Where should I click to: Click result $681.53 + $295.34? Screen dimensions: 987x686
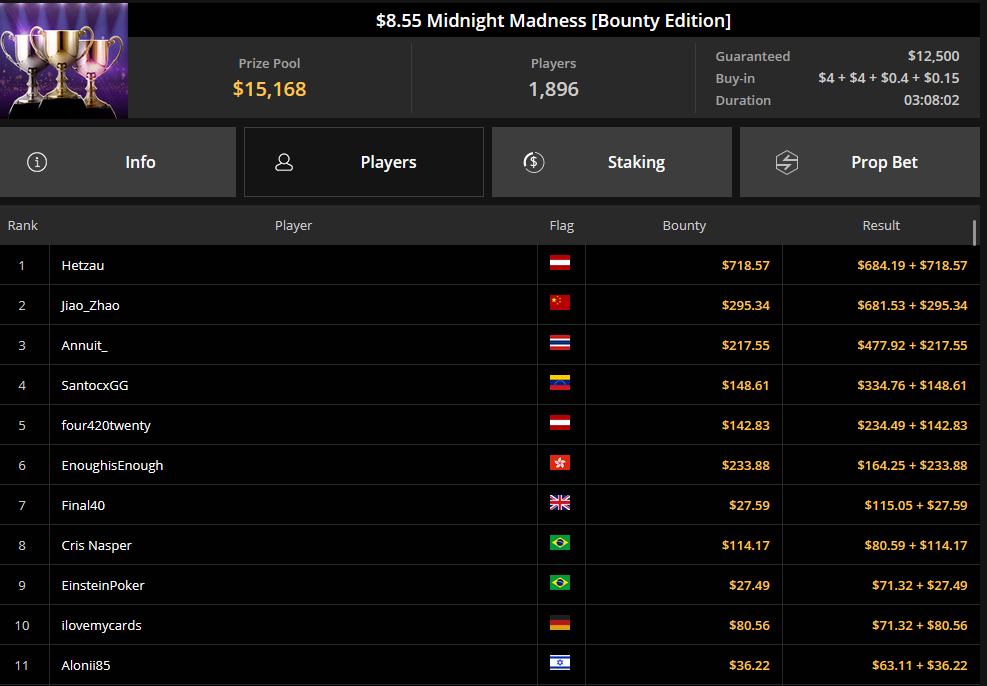tap(912, 306)
